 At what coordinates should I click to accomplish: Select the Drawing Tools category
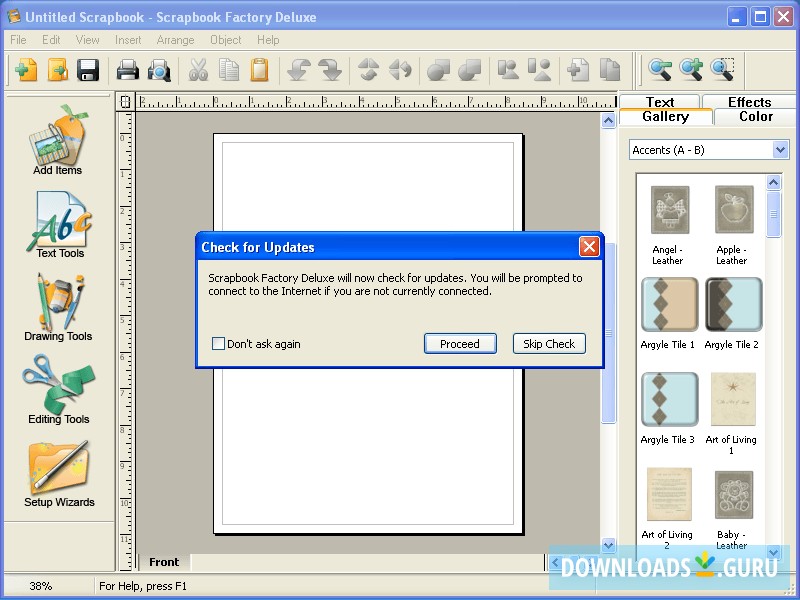[x=57, y=308]
